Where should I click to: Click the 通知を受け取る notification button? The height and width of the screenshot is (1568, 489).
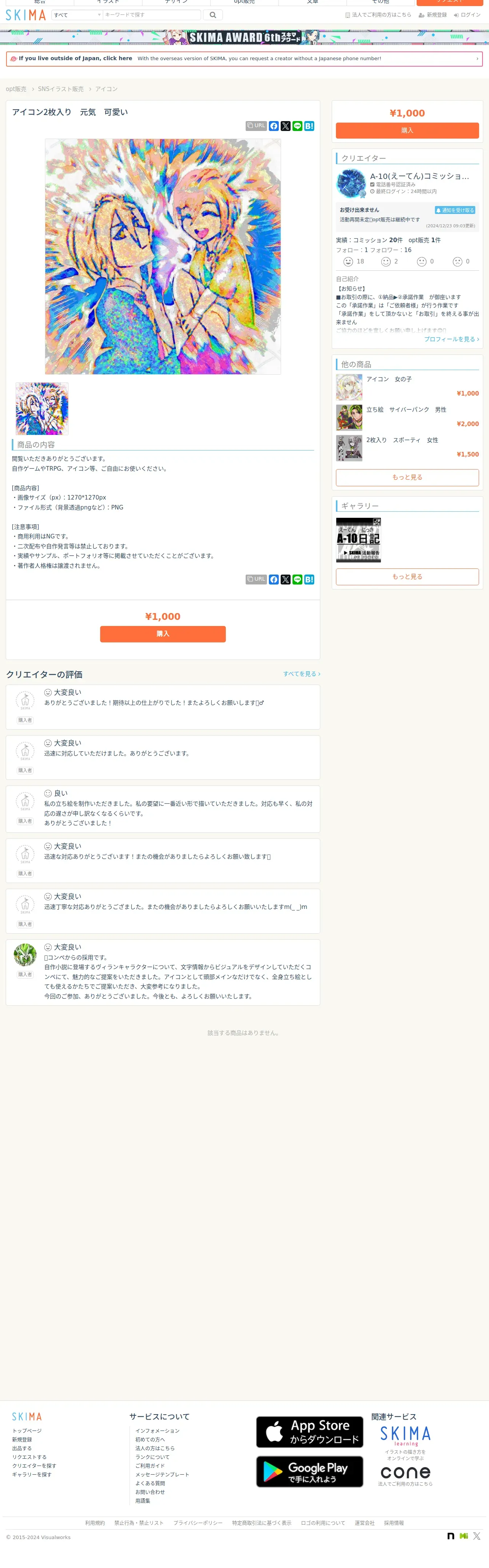point(455,210)
